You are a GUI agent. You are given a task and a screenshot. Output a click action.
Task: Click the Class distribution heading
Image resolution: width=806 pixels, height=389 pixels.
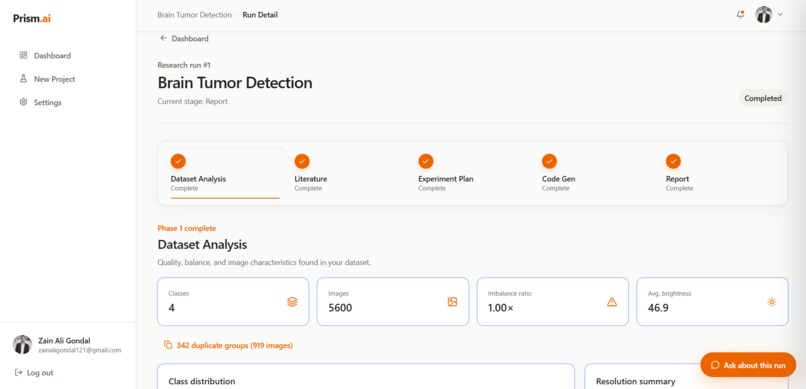[x=202, y=381]
